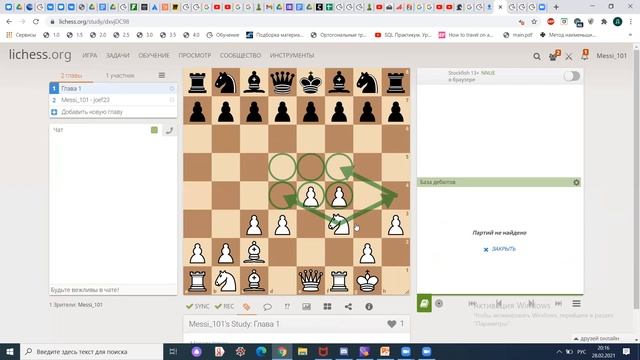
Task: Open the ОБУЧЕНИЕ menu
Action: (154, 55)
